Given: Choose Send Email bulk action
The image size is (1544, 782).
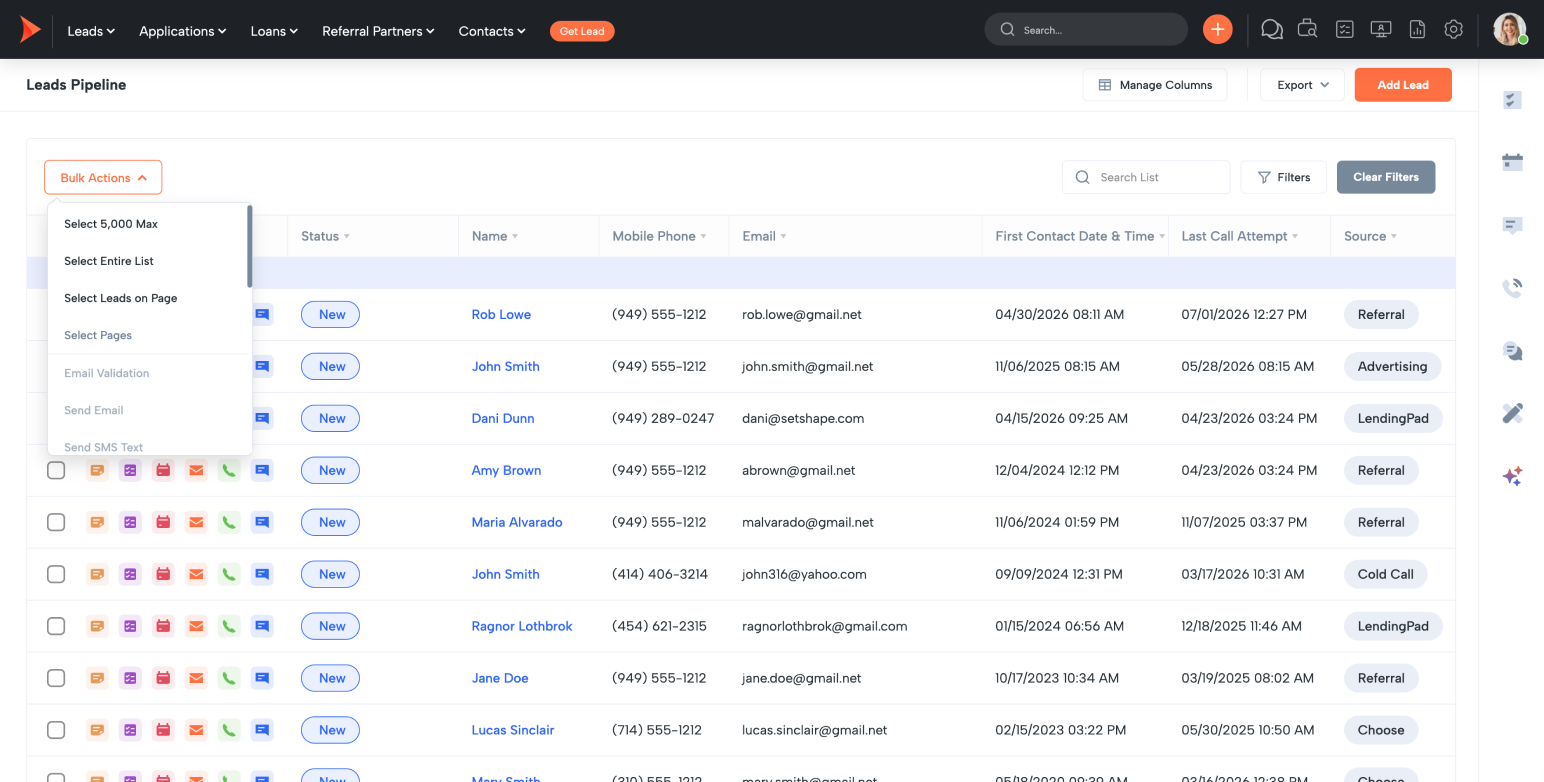Looking at the screenshot, I should click(x=94, y=410).
